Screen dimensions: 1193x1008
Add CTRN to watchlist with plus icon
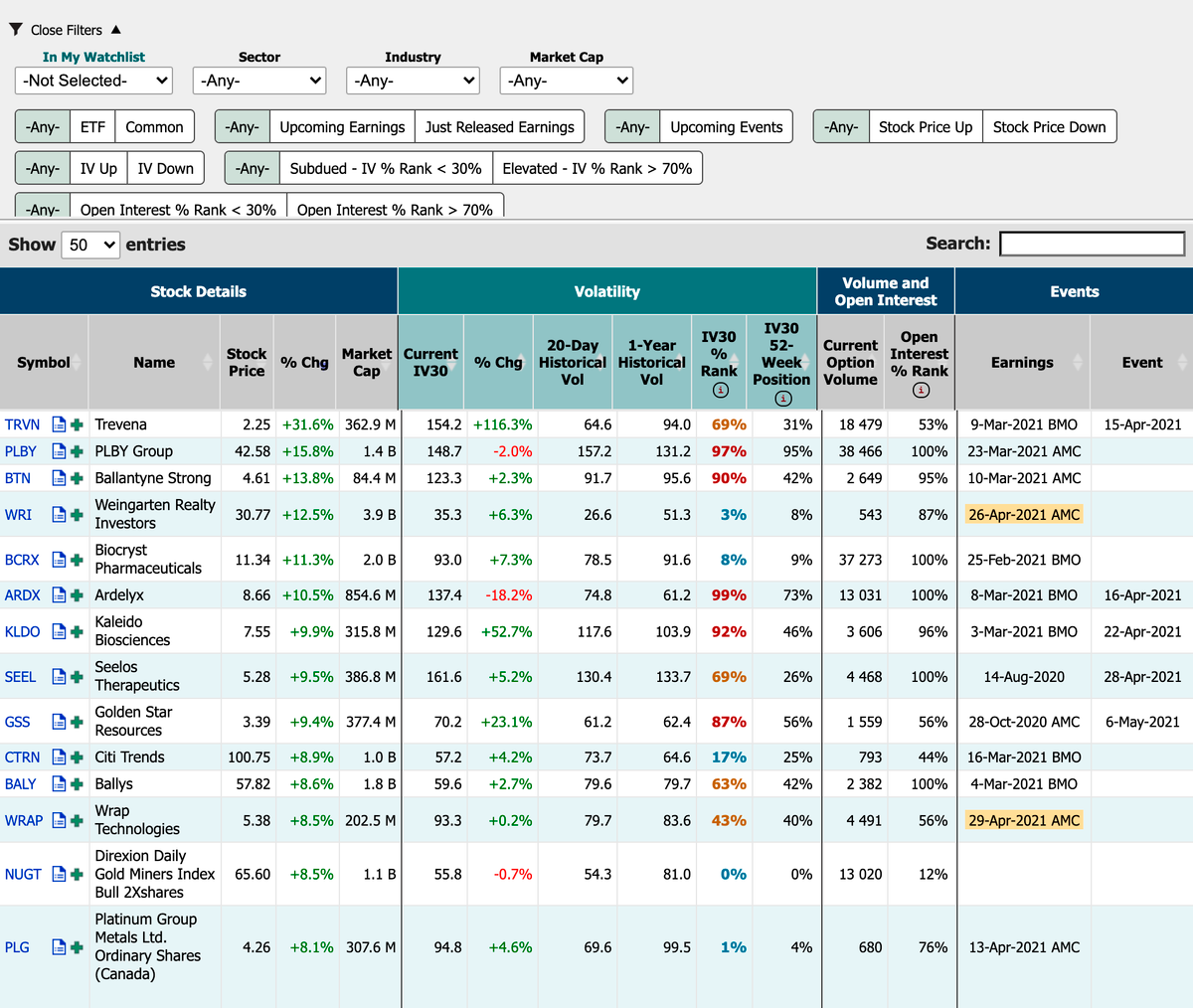coord(77,757)
